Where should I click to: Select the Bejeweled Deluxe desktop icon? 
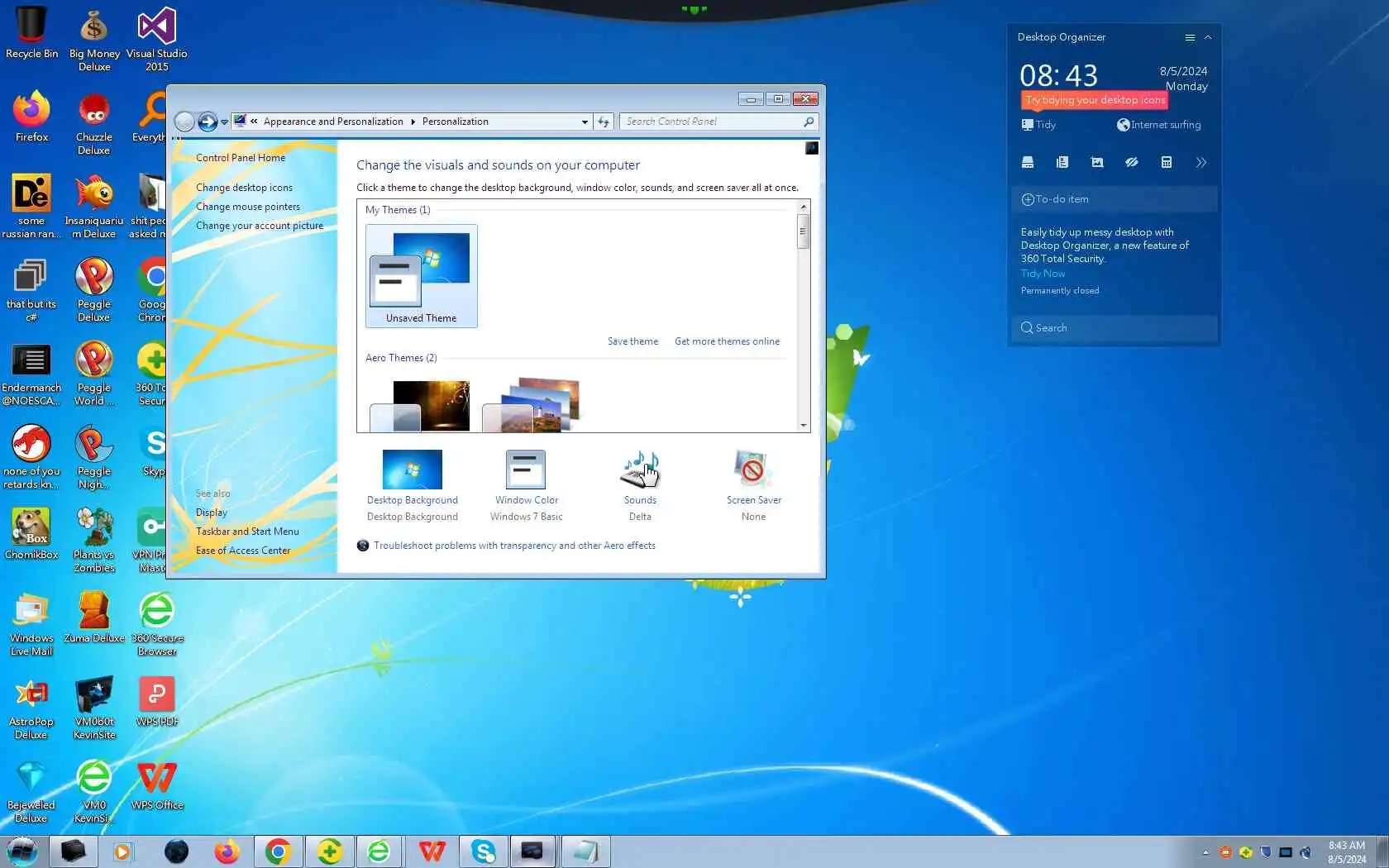point(31,791)
